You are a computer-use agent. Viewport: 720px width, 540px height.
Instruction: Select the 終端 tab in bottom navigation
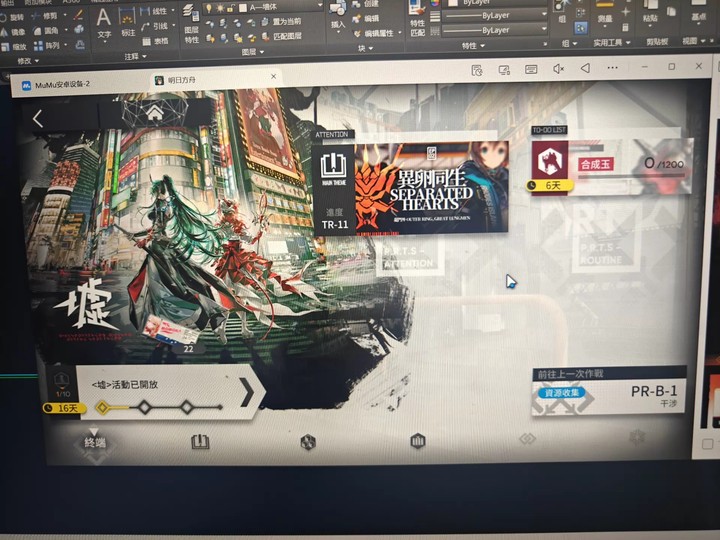coord(94,441)
